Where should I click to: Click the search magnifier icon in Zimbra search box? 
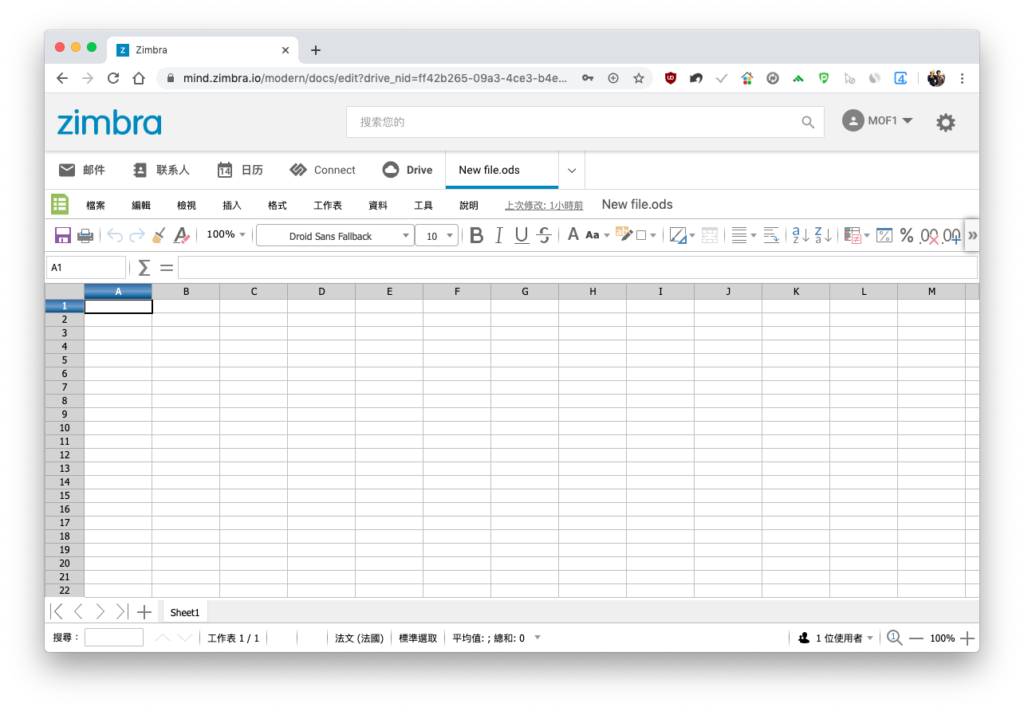click(x=808, y=122)
